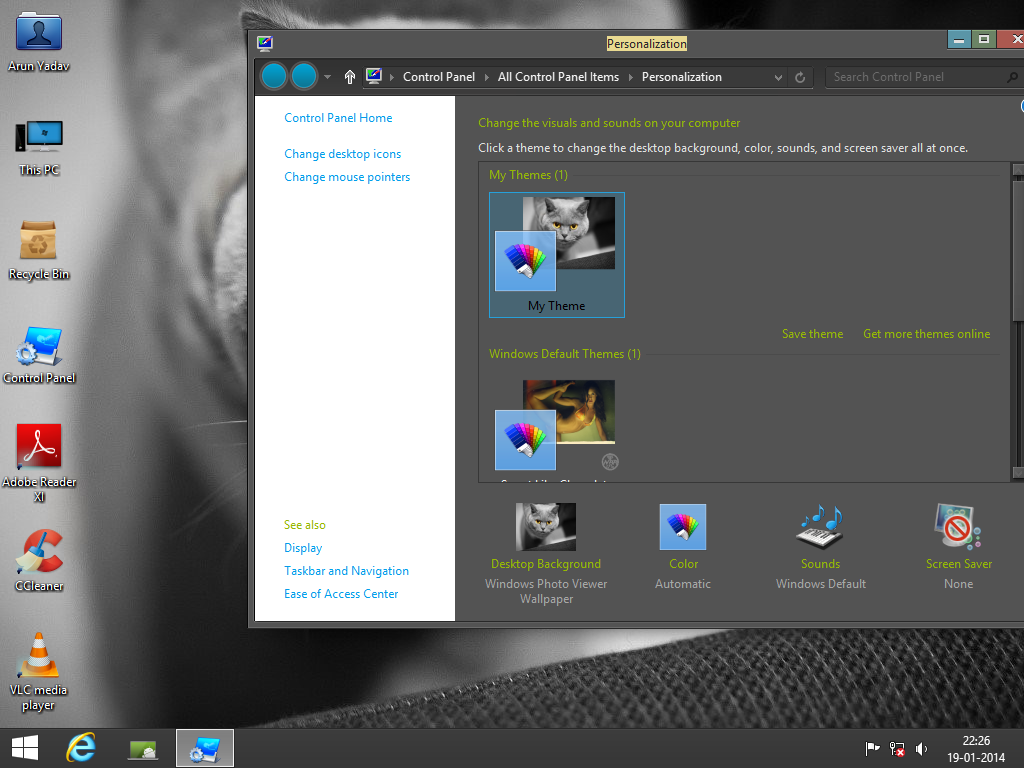1024x768 pixels.
Task: Click the speaker volume icon in the tray
Action: pos(921,748)
